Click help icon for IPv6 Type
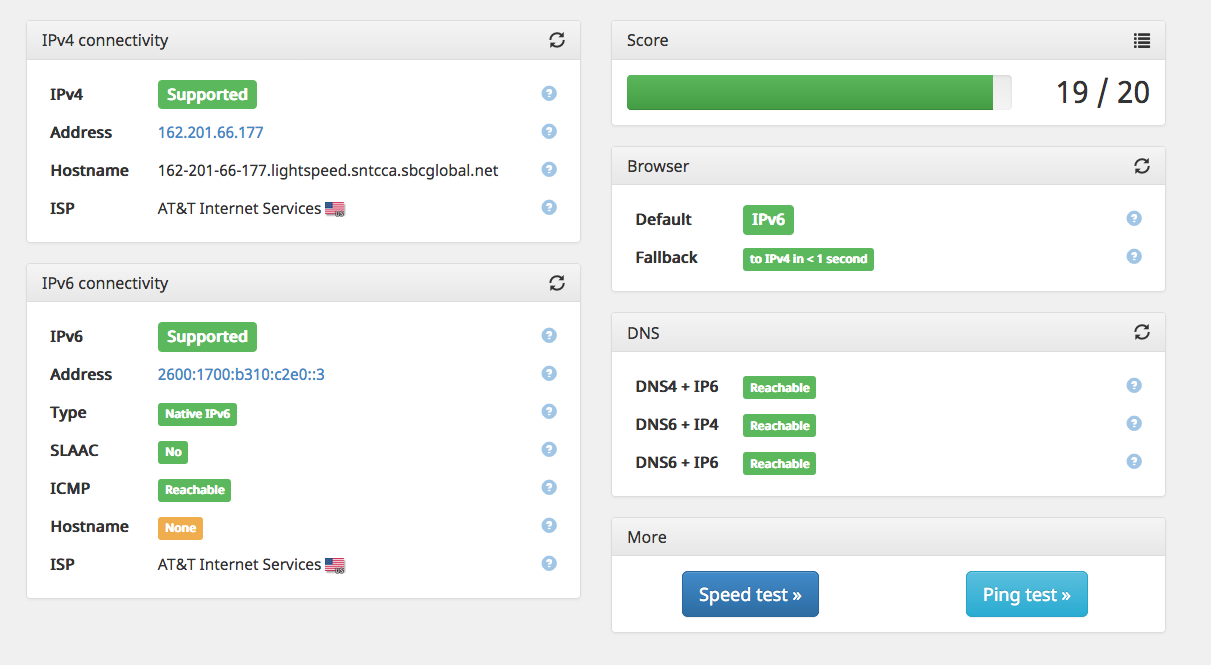The image size is (1211, 665). tap(549, 412)
